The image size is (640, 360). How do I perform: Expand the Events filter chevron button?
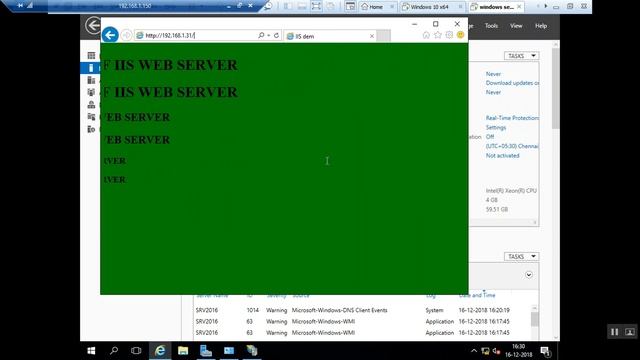tap(529, 275)
